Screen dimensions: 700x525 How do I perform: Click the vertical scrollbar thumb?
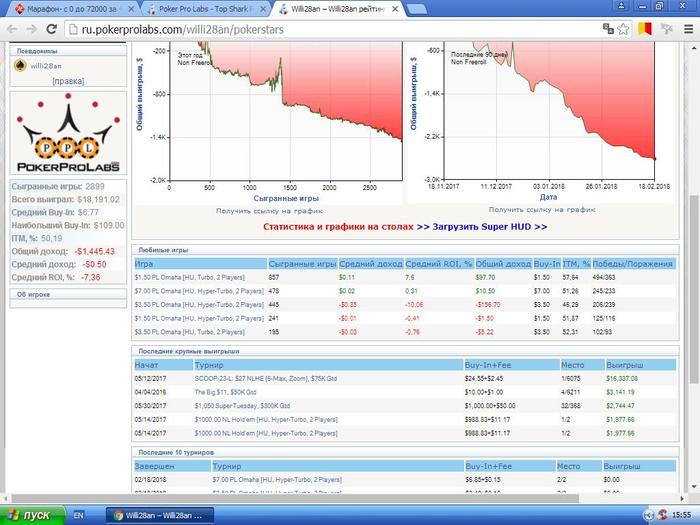click(x=693, y=289)
